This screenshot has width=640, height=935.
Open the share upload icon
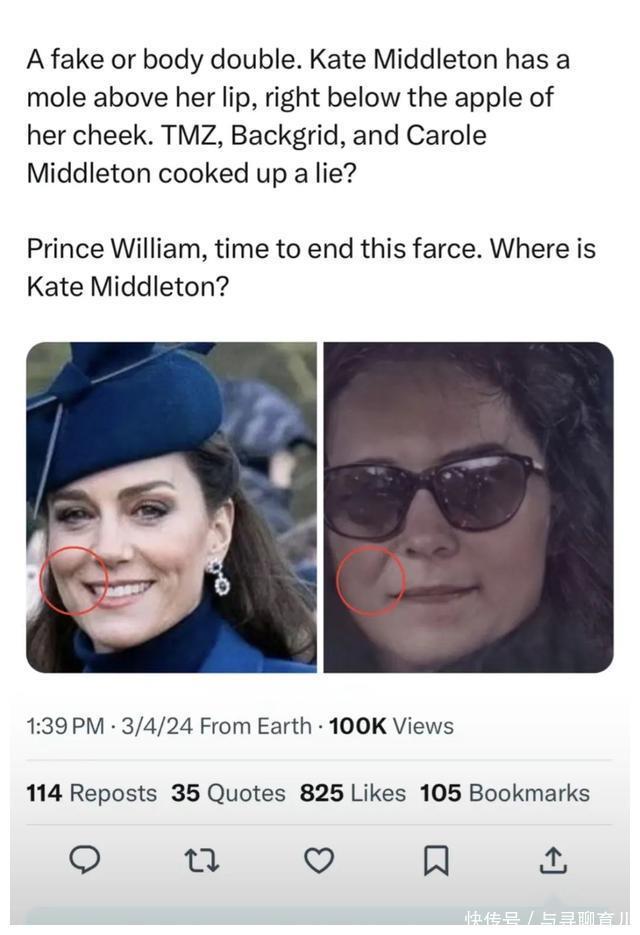(553, 860)
